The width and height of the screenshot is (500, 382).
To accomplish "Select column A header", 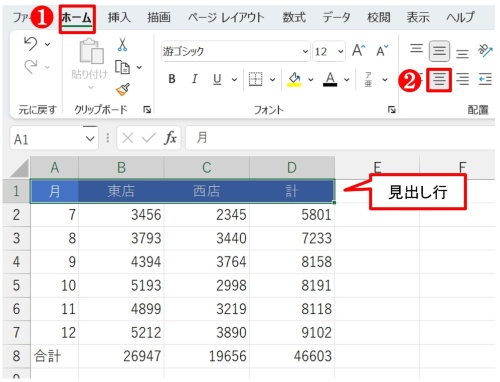I will click(54, 167).
